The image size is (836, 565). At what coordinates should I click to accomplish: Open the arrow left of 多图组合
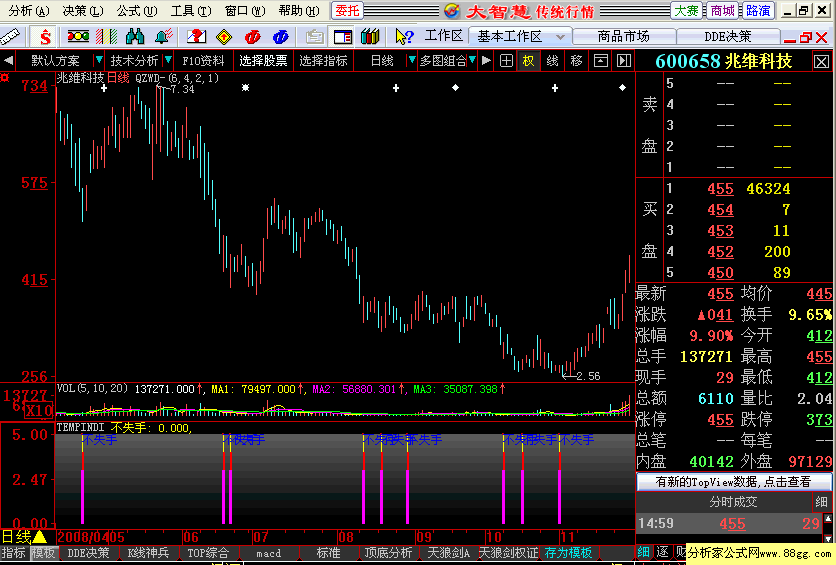click(412, 60)
